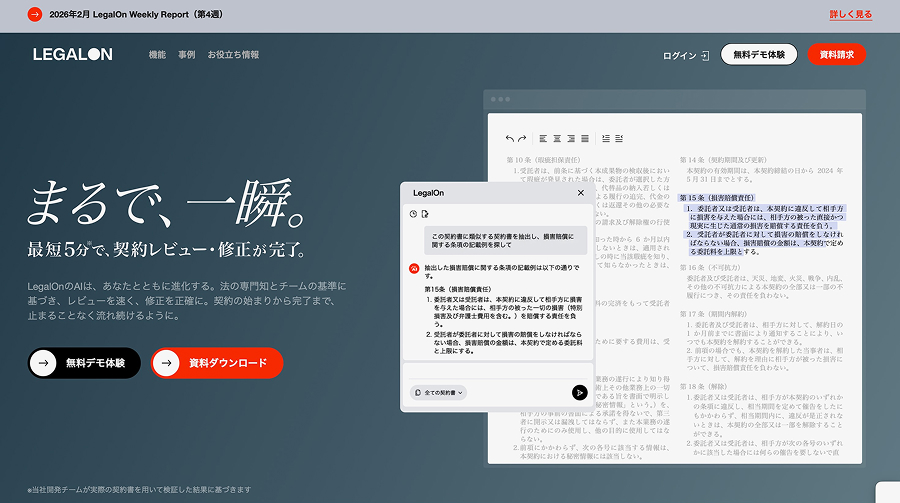Click 詳しく見る link in top banner
Viewport: 900px width, 503px height.
(x=850, y=15)
